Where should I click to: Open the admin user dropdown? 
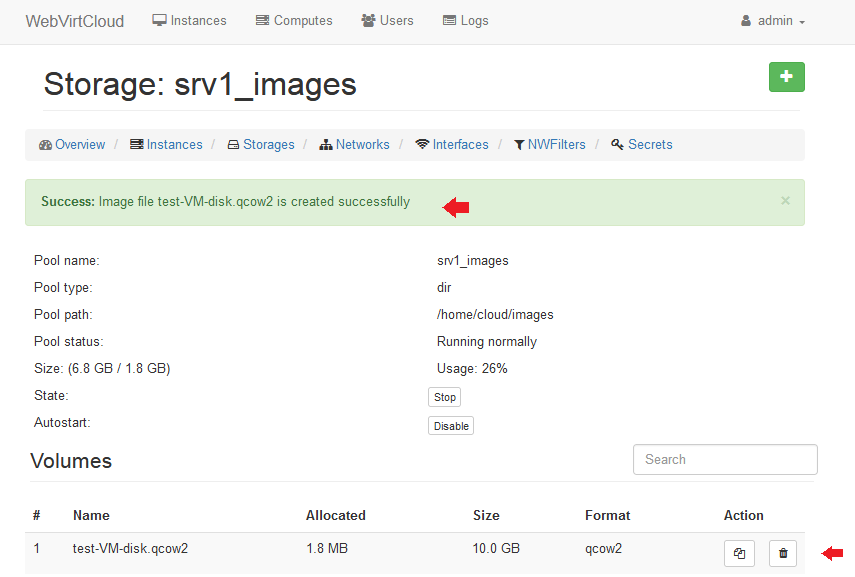(773, 21)
